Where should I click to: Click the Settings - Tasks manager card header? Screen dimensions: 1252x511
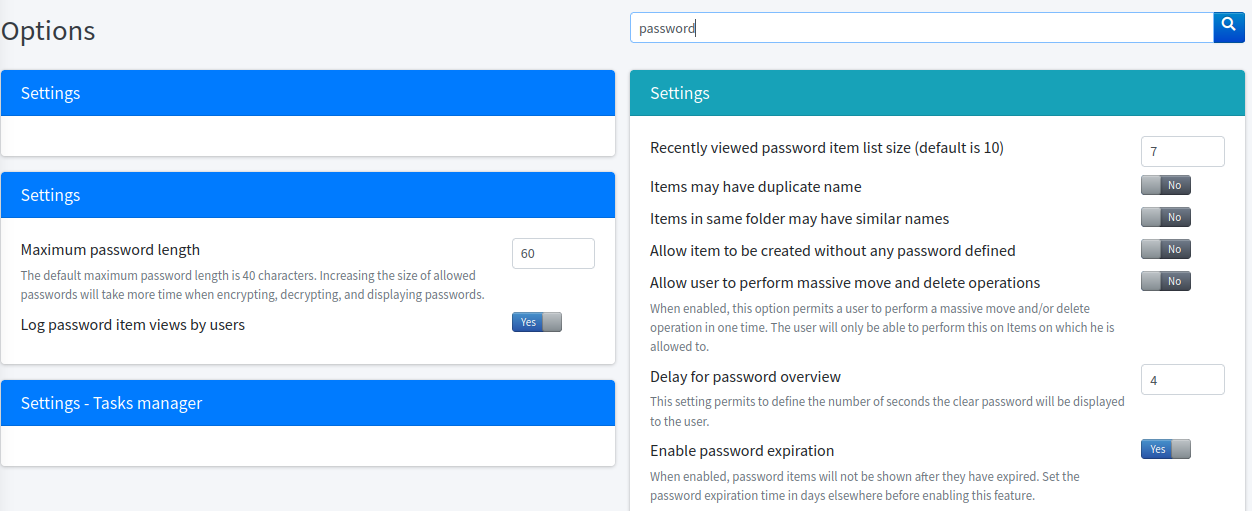click(308, 403)
